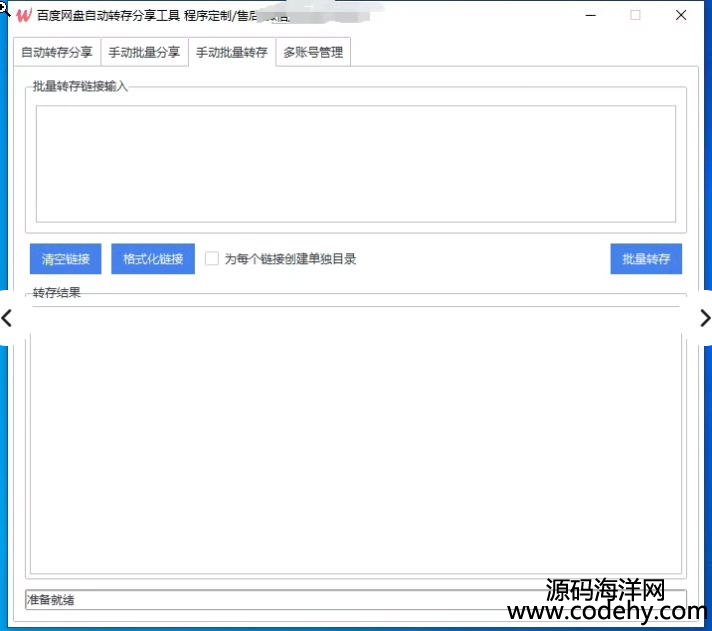Start transfer with 批量转存 button
This screenshot has width=712, height=631.
(x=646, y=259)
